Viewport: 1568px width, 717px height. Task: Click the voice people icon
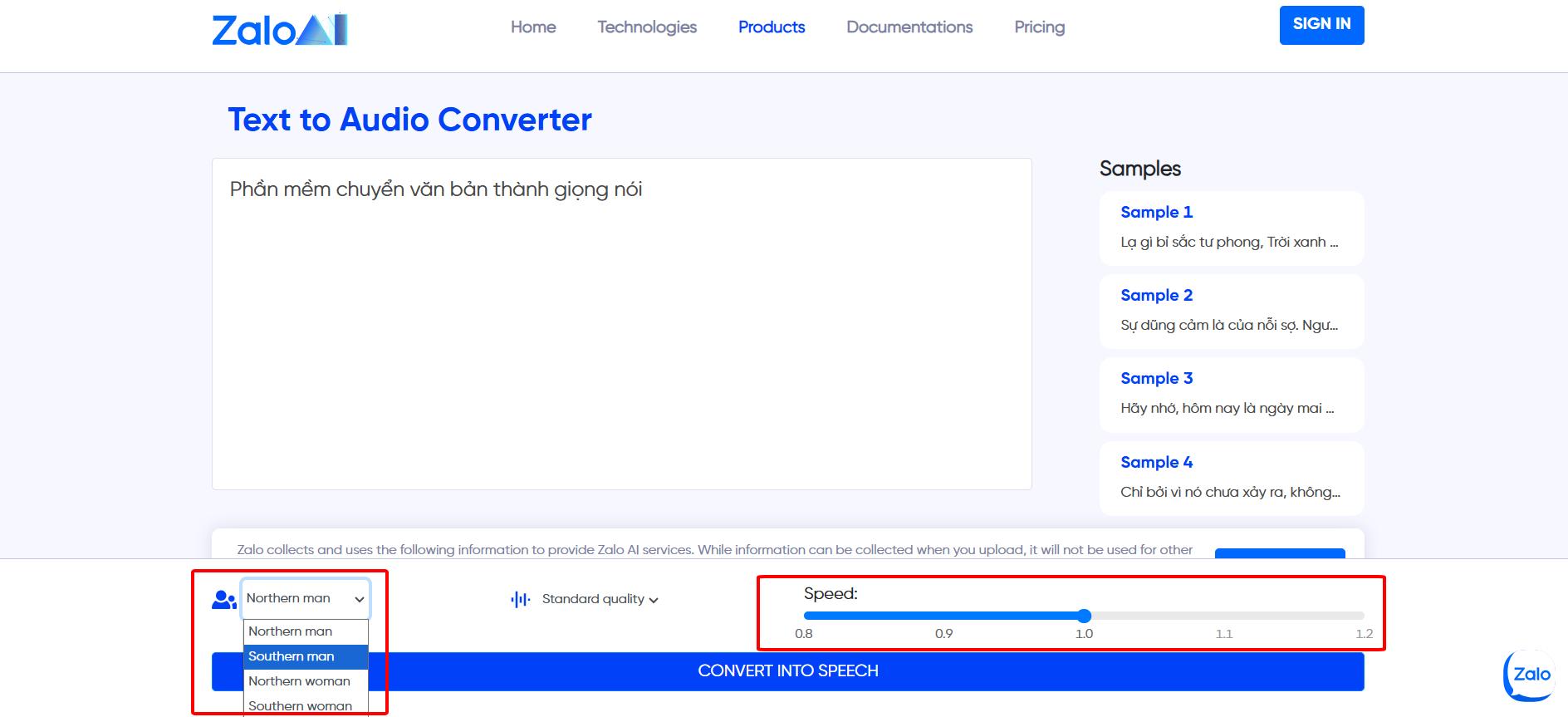pos(224,599)
